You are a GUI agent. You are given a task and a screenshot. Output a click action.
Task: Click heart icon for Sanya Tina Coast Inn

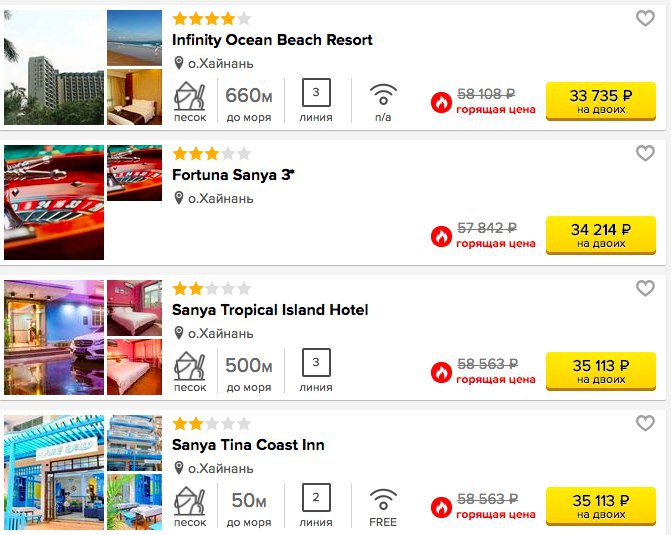click(x=645, y=423)
